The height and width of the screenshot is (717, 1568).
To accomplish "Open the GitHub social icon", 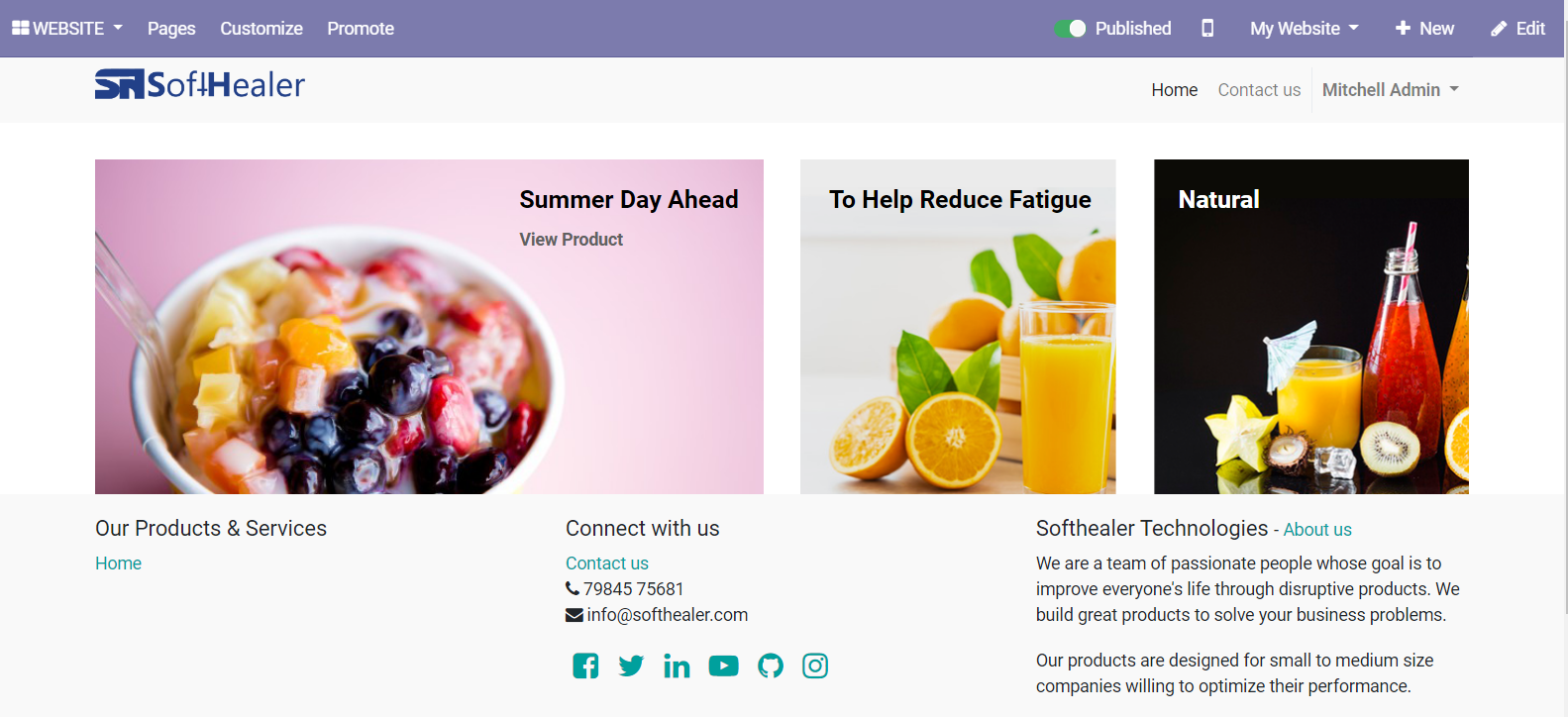I will tap(771, 666).
